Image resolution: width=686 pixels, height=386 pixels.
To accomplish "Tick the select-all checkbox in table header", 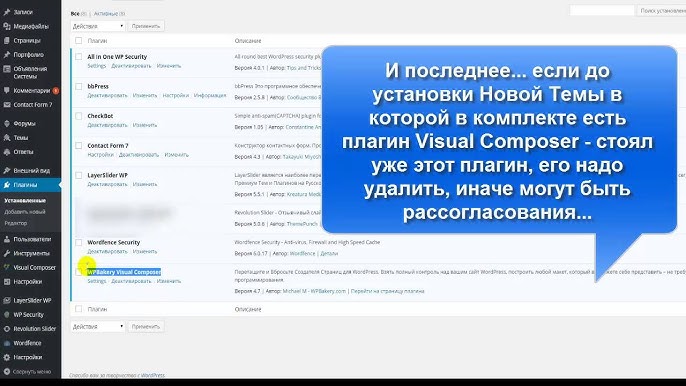I will [x=78, y=41].
